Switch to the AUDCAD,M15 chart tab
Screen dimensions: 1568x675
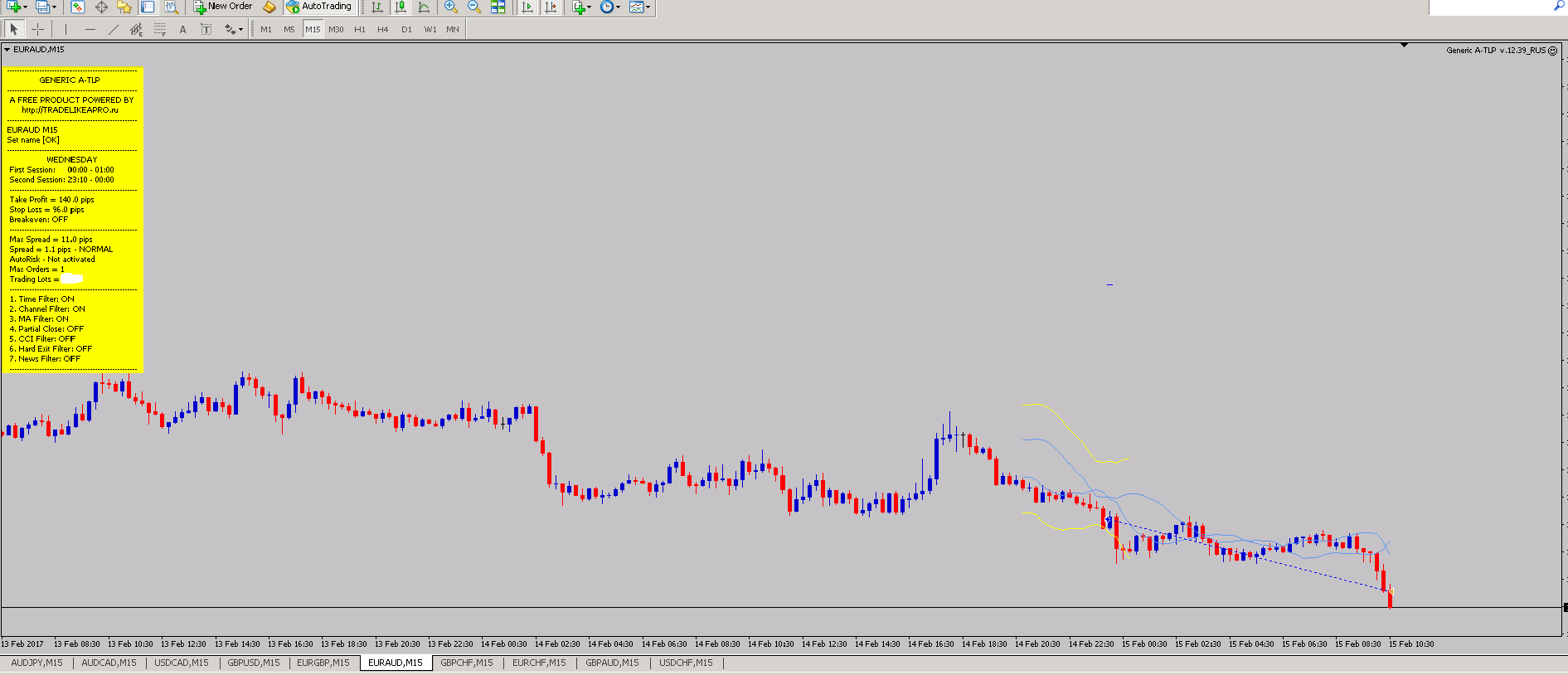point(109,663)
